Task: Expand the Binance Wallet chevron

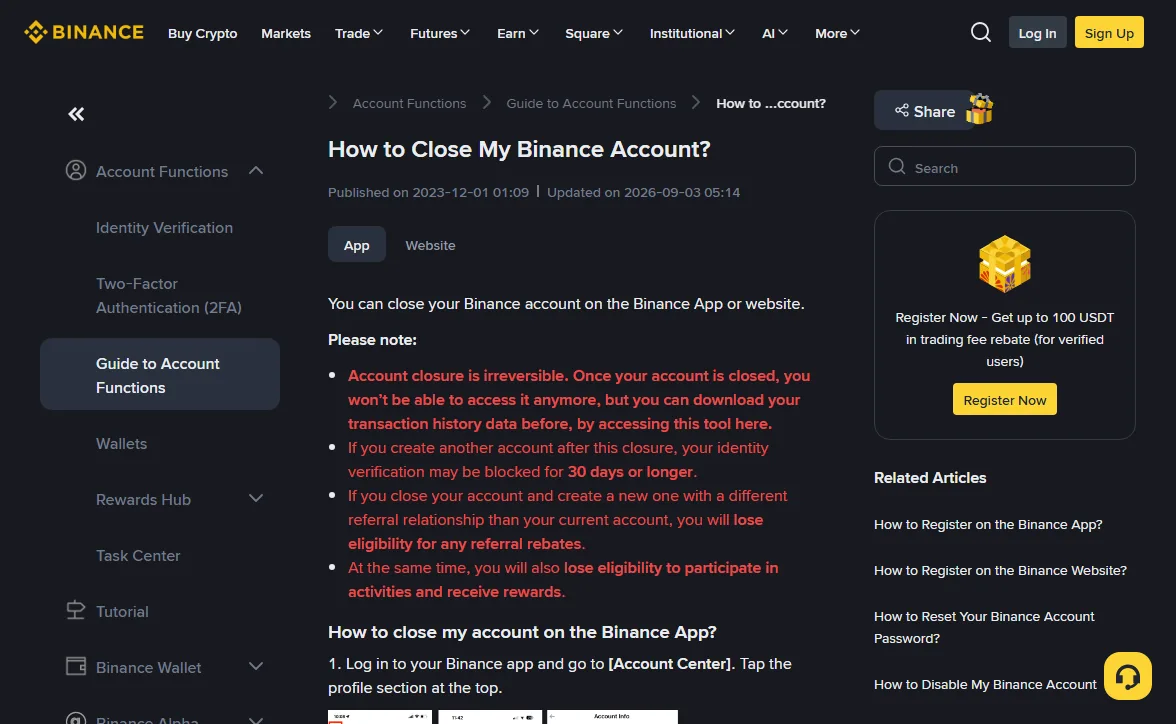Action: pyautogui.click(x=256, y=666)
